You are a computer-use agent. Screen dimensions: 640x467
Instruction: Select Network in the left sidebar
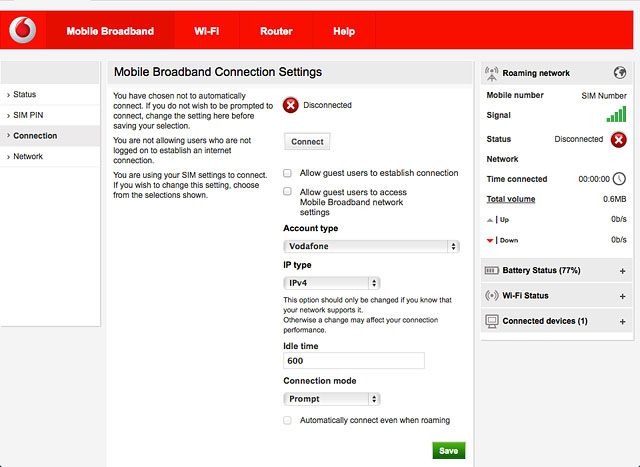click(x=50, y=156)
